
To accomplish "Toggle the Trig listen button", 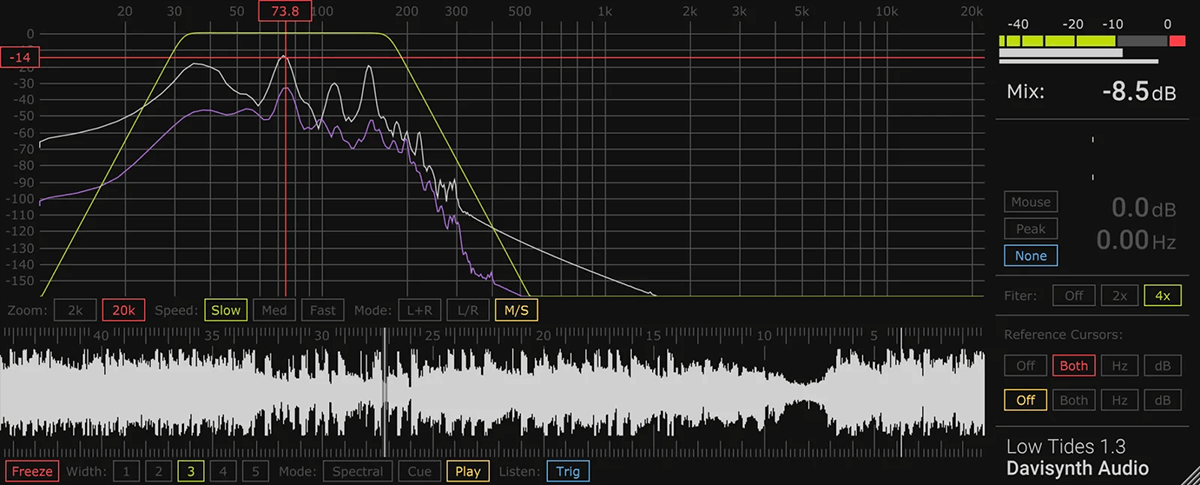I will pyautogui.click(x=568, y=471).
